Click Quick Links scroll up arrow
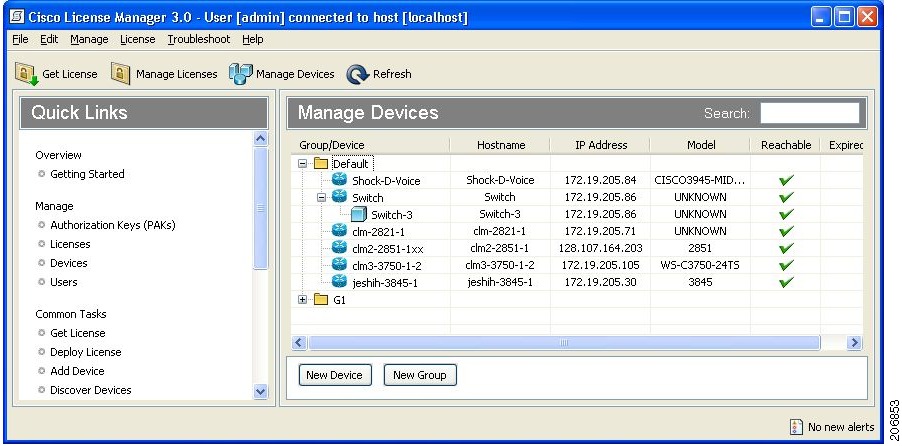Image resolution: width=902 pixels, height=446 pixels. pyautogui.click(x=261, y=138)
